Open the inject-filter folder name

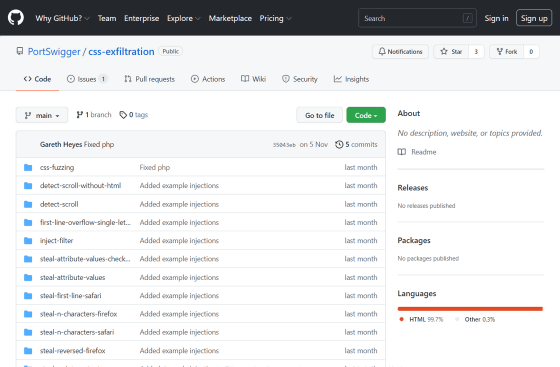[56, 241]
